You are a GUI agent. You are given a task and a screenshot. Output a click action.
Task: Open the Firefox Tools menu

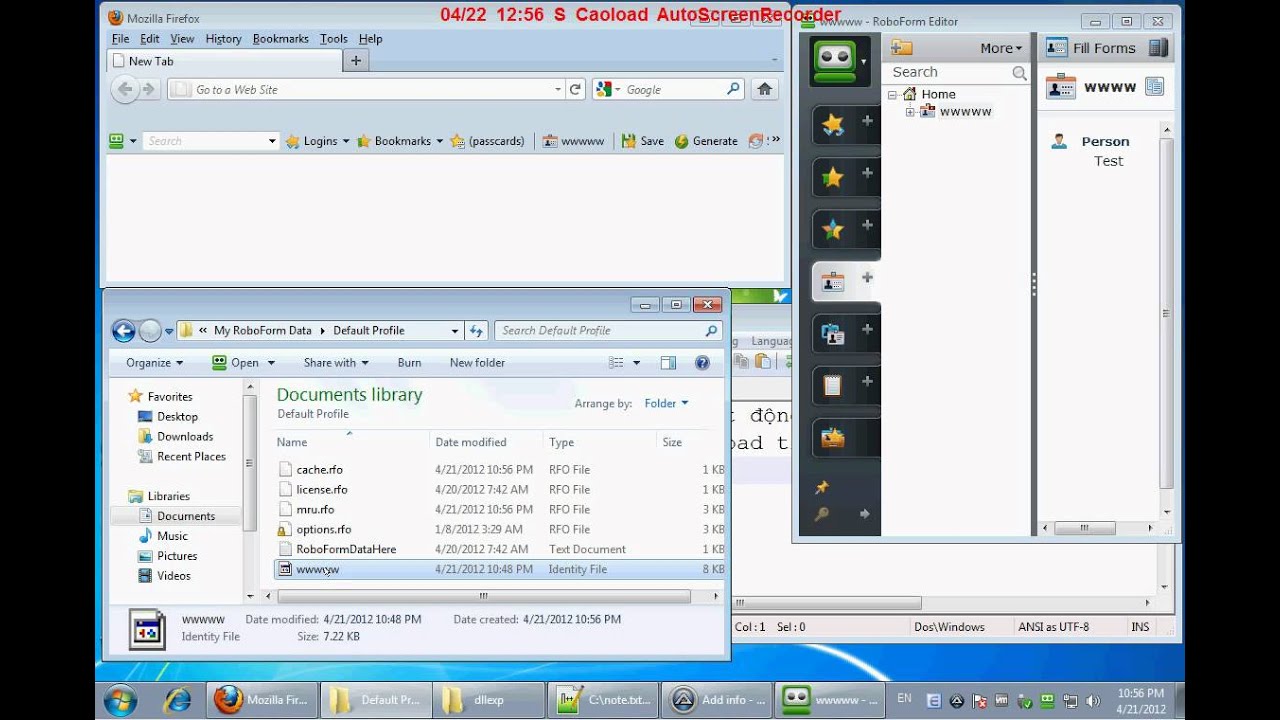(333, 39)
